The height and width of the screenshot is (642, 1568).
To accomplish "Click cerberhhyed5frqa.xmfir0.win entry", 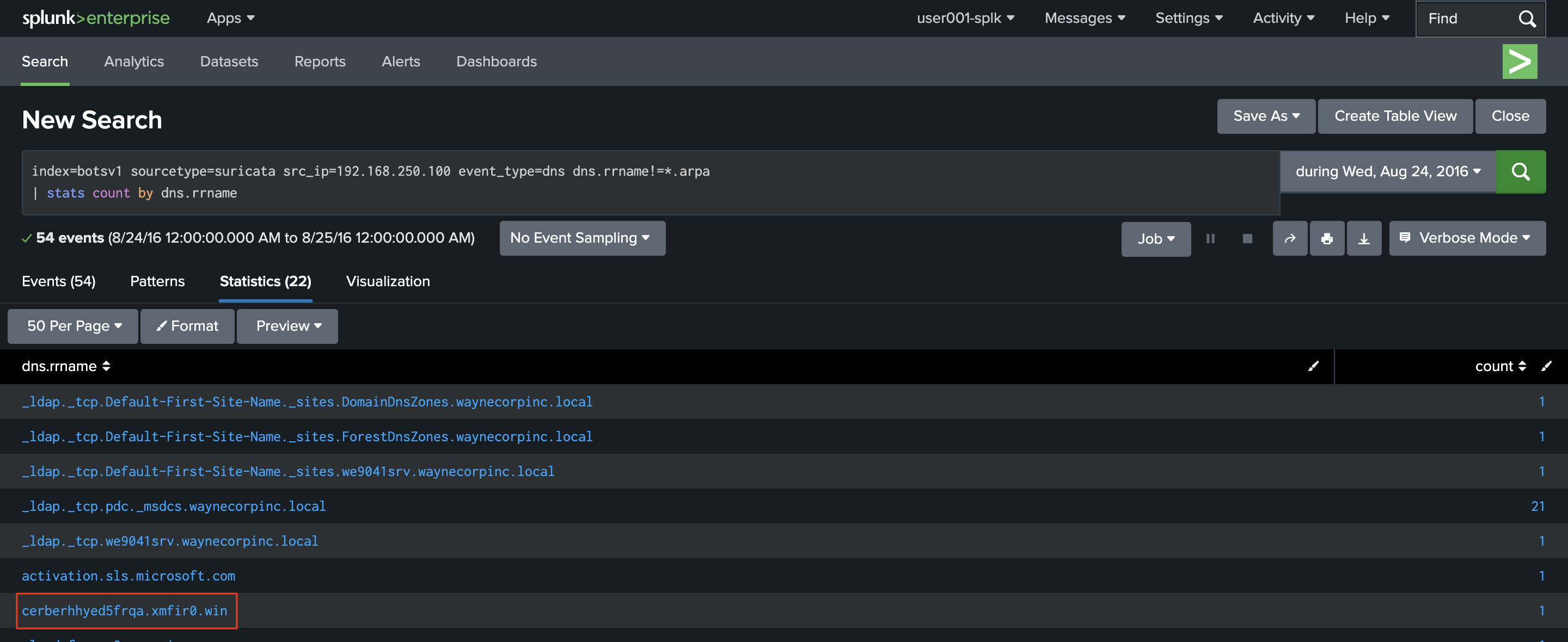I will pyautogui.click(x=125, y=610).
